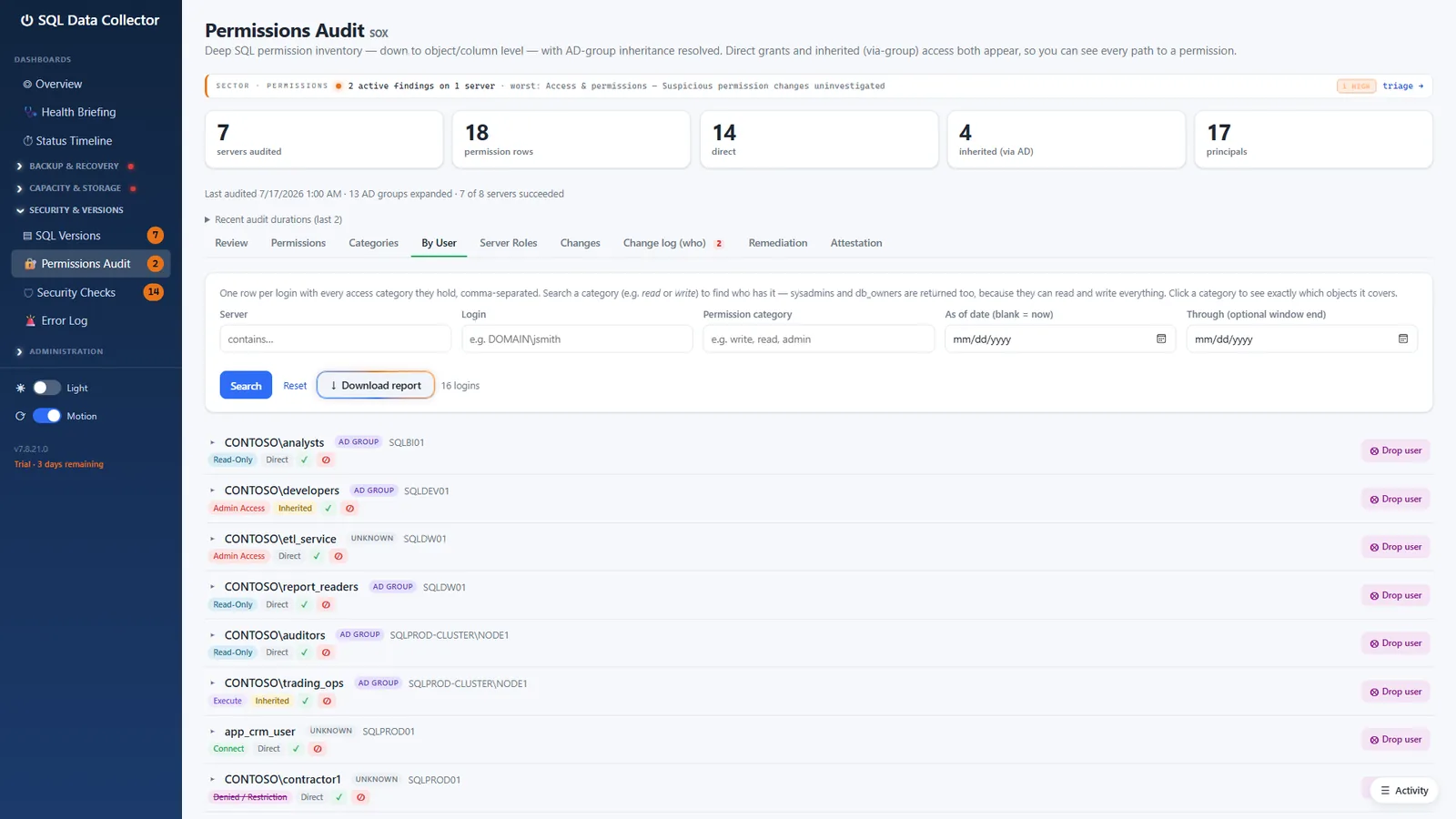1456x819 pixels.
Task: Open the Activity panel button
Action: click(1404, 790)
